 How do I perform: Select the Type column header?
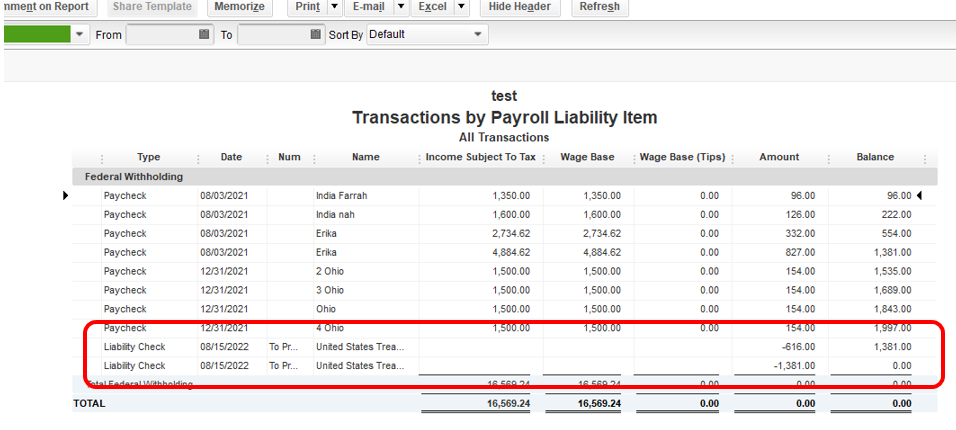[x=149, y=157]
